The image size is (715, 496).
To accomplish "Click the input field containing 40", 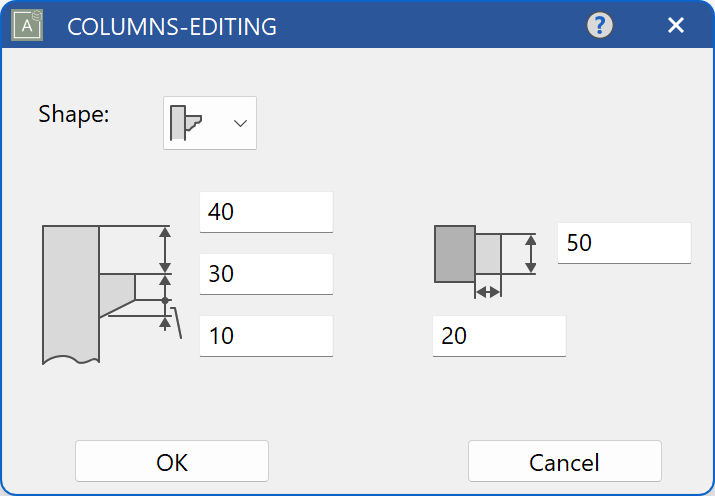I will tap(266, 212).
